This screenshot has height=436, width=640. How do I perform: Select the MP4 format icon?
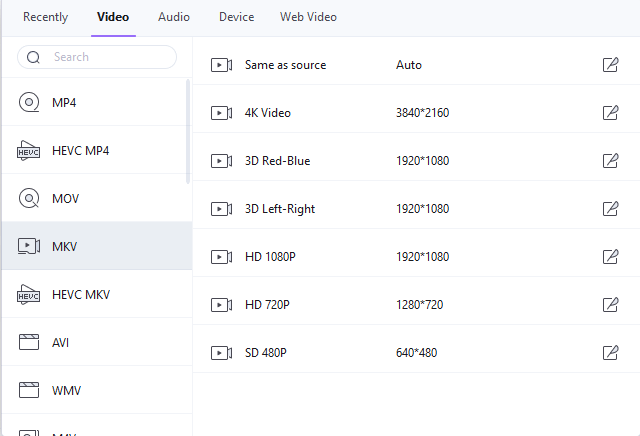(29, 102)
